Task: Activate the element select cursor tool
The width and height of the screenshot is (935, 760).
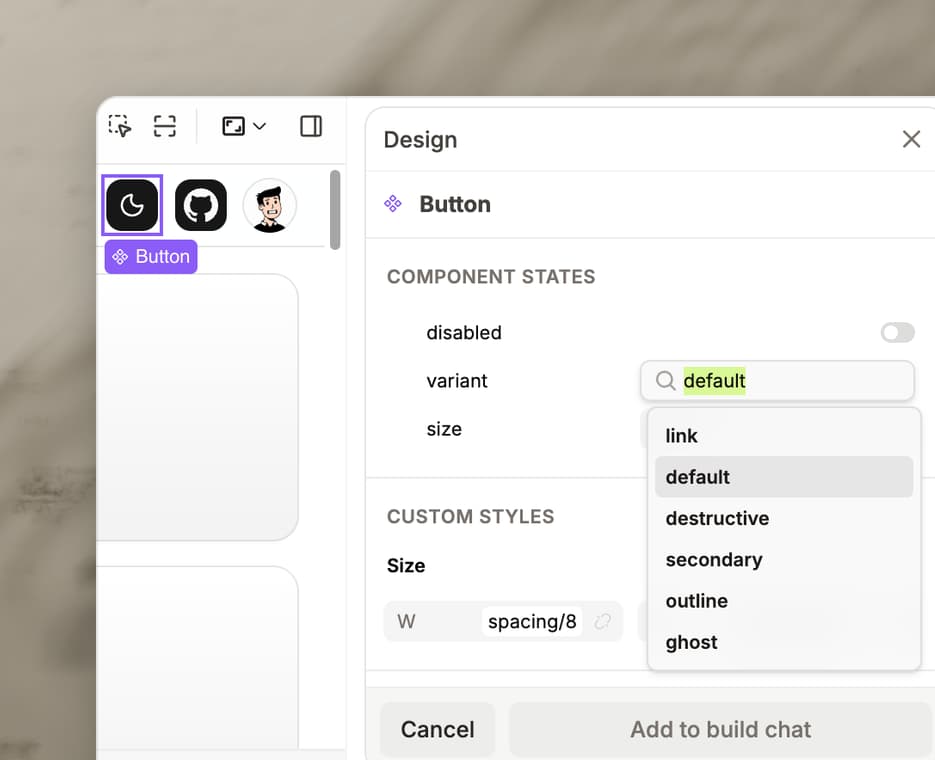Action: pos(120,126)
